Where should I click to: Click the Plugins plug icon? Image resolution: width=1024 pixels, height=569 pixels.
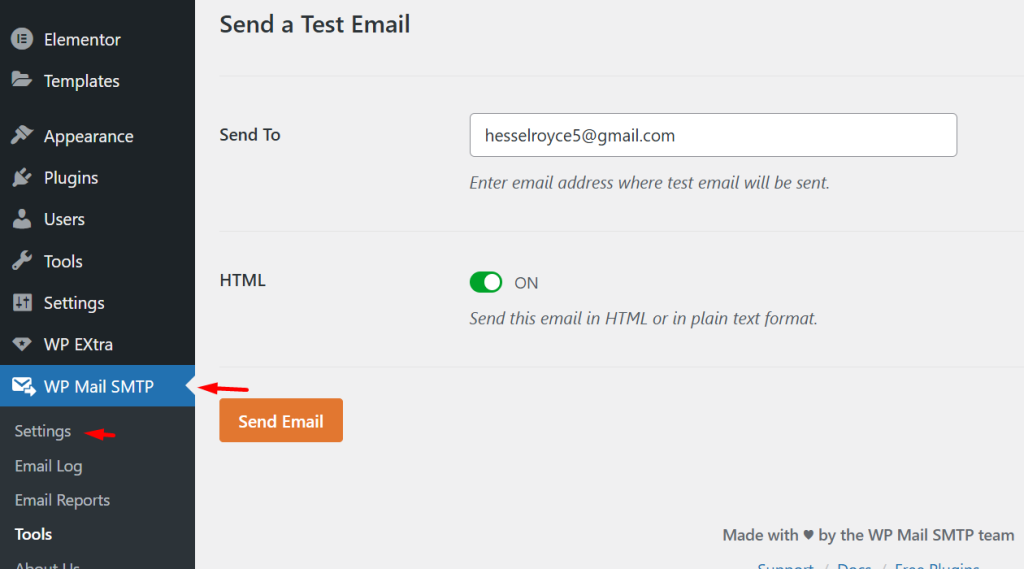[x=22, y=177]
